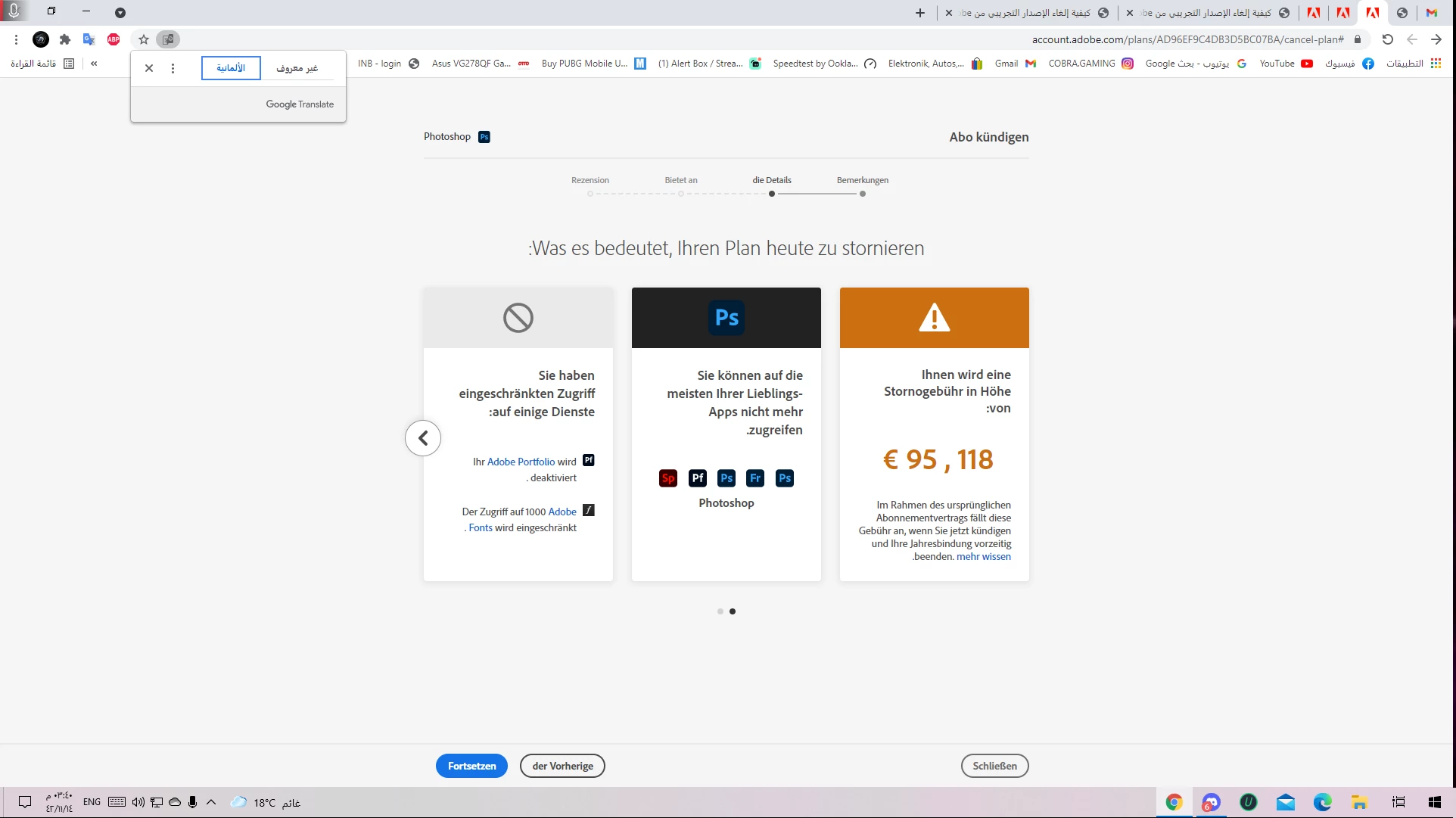
Task: Click the Google Translate icon in address bar
Action: (168, 39)
